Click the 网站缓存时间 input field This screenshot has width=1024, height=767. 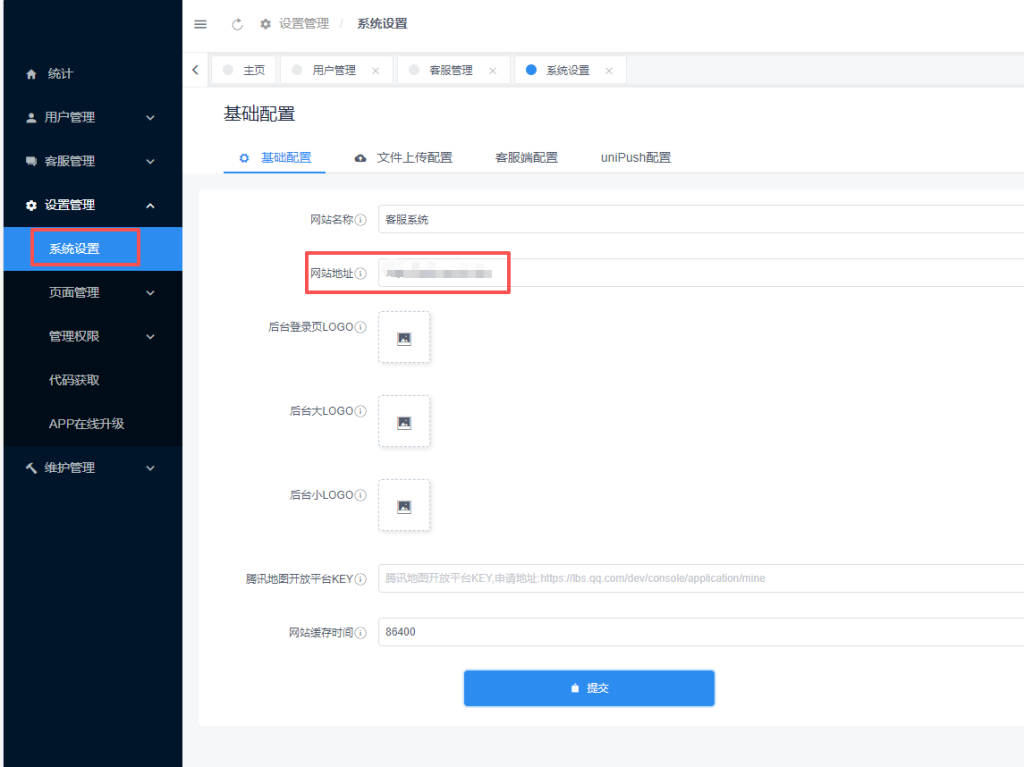[x=600, y=632]
